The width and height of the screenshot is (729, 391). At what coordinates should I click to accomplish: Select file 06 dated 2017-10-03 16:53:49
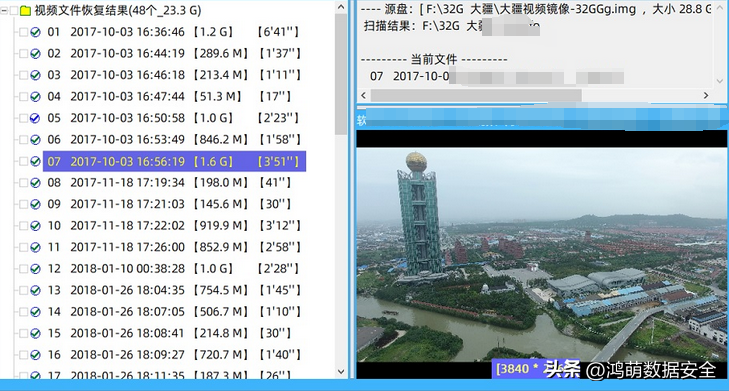tap(174, 139)
